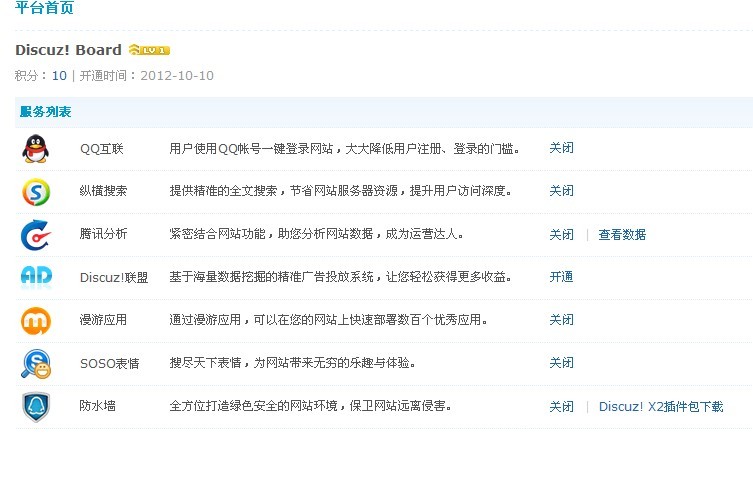Click the 开通时间 2012-10-10 text
Viewport: 753px width, 477px height.
coord(146,76)
